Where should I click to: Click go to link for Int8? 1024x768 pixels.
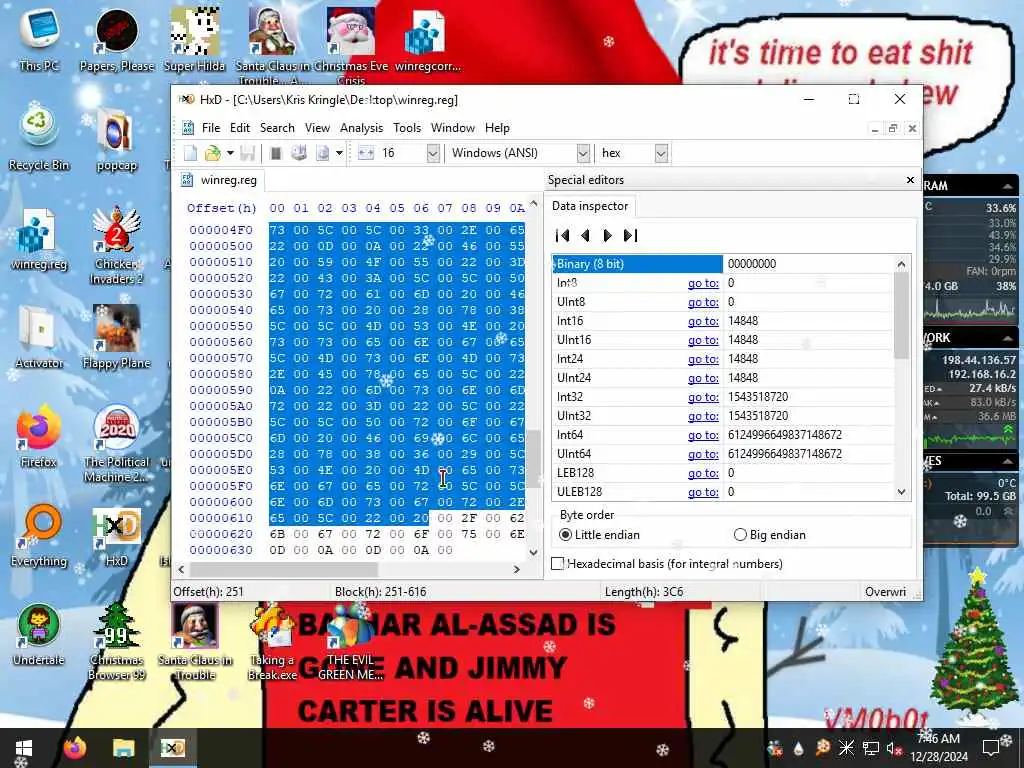pyautogui.click(x=703, y=283)
